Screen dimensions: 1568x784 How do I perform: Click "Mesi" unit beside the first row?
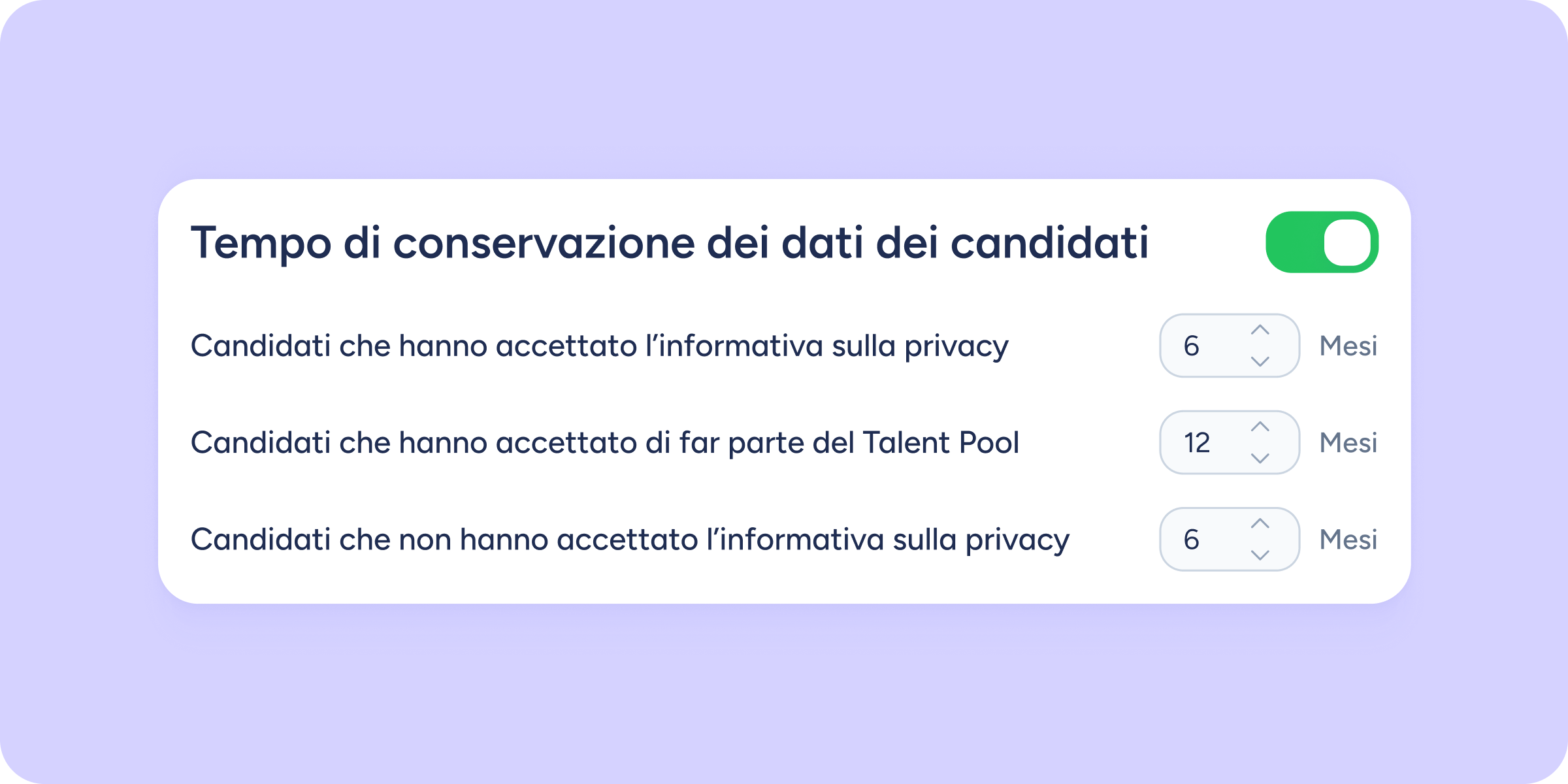(1348, 346)
